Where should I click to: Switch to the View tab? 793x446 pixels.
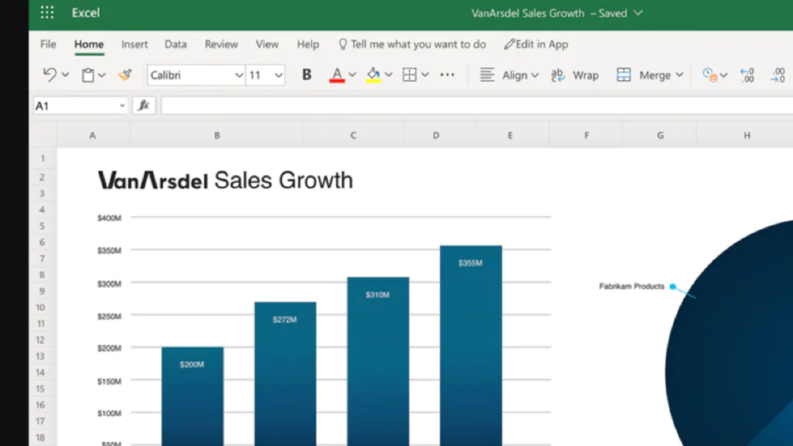(267, 44)
